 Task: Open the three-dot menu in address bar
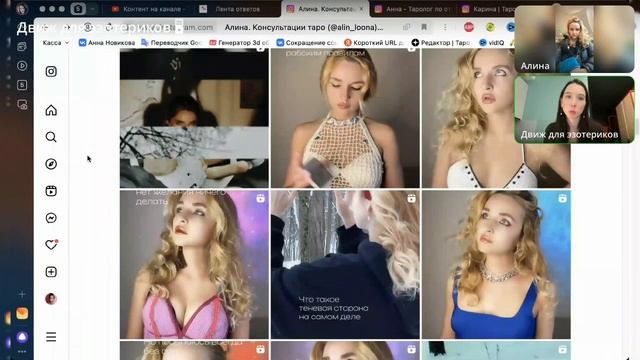445,27
